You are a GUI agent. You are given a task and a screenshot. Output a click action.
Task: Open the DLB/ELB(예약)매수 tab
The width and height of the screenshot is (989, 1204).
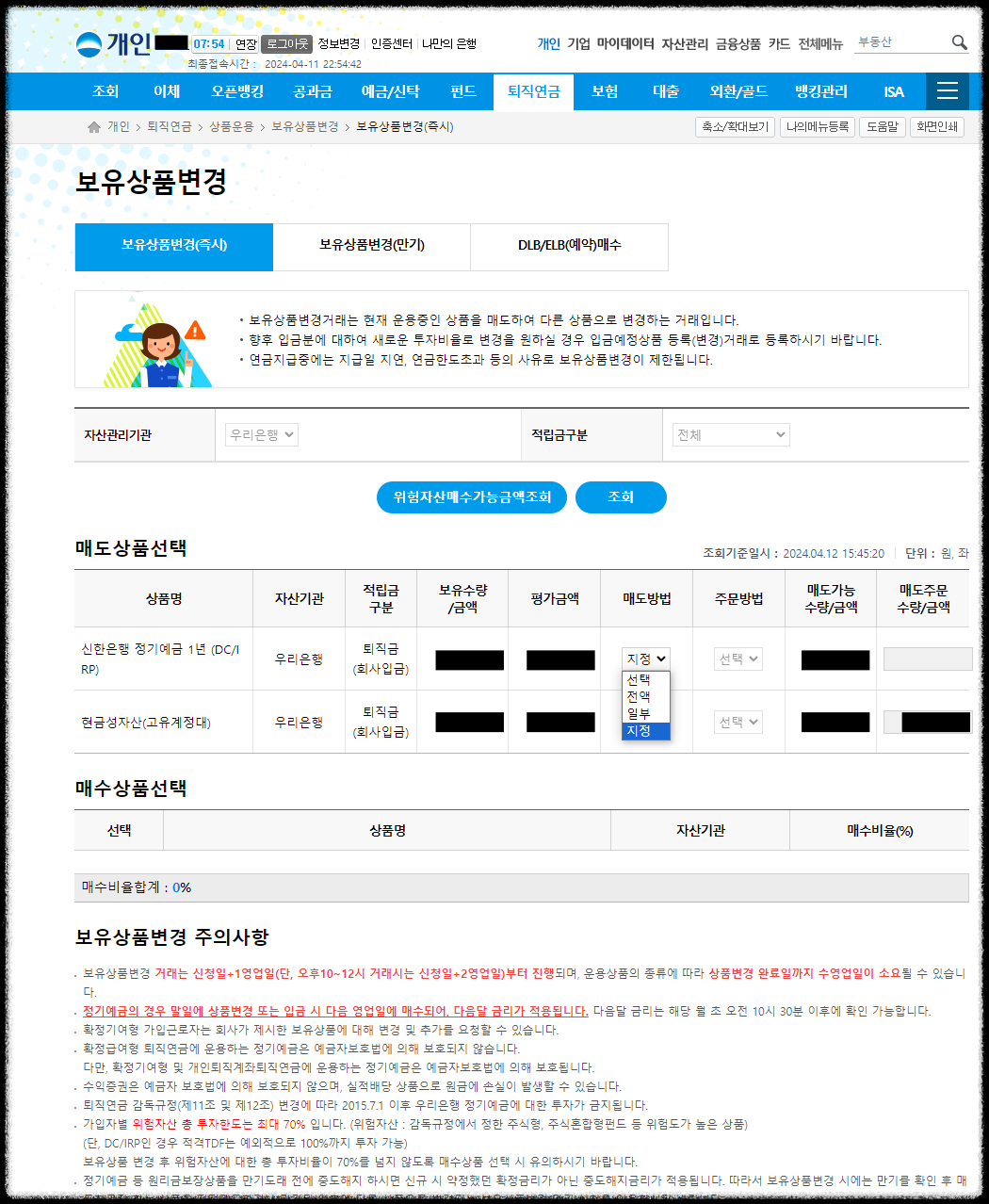click(x=569, y=247)
